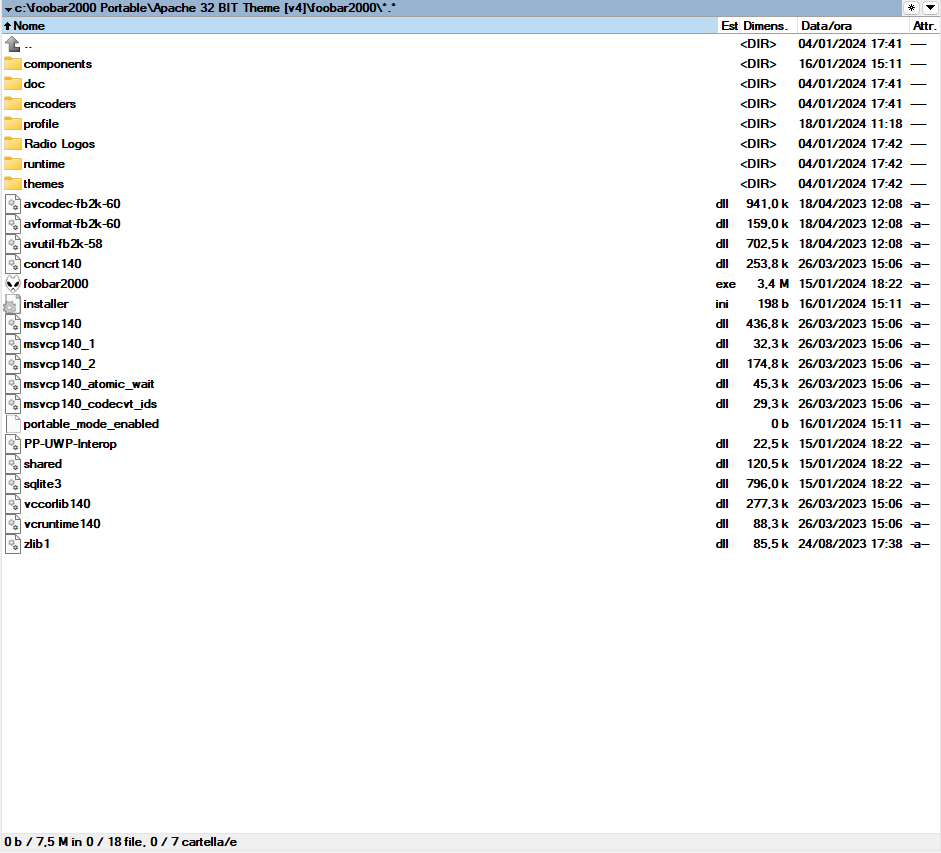Select the encoders folder icon
Image resolution: width=941 pixels, height=853 pixels.
(x=13, y=104)
